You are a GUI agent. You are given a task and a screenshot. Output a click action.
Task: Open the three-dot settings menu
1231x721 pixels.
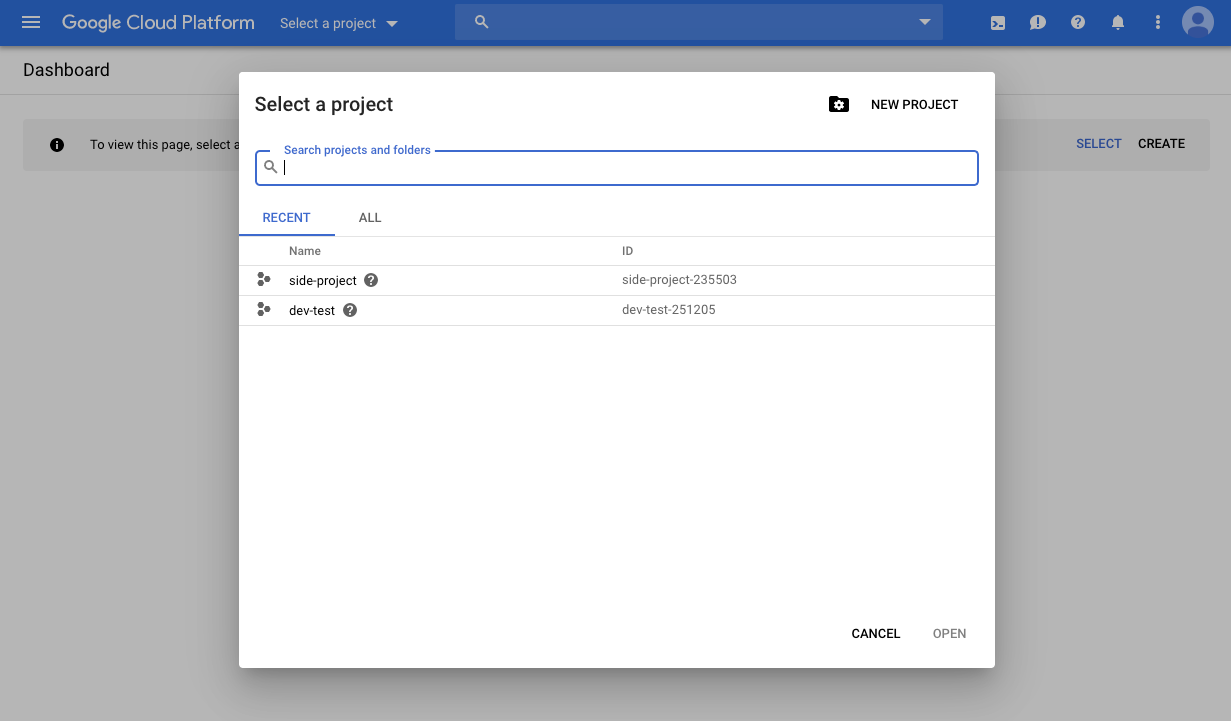1158,22
